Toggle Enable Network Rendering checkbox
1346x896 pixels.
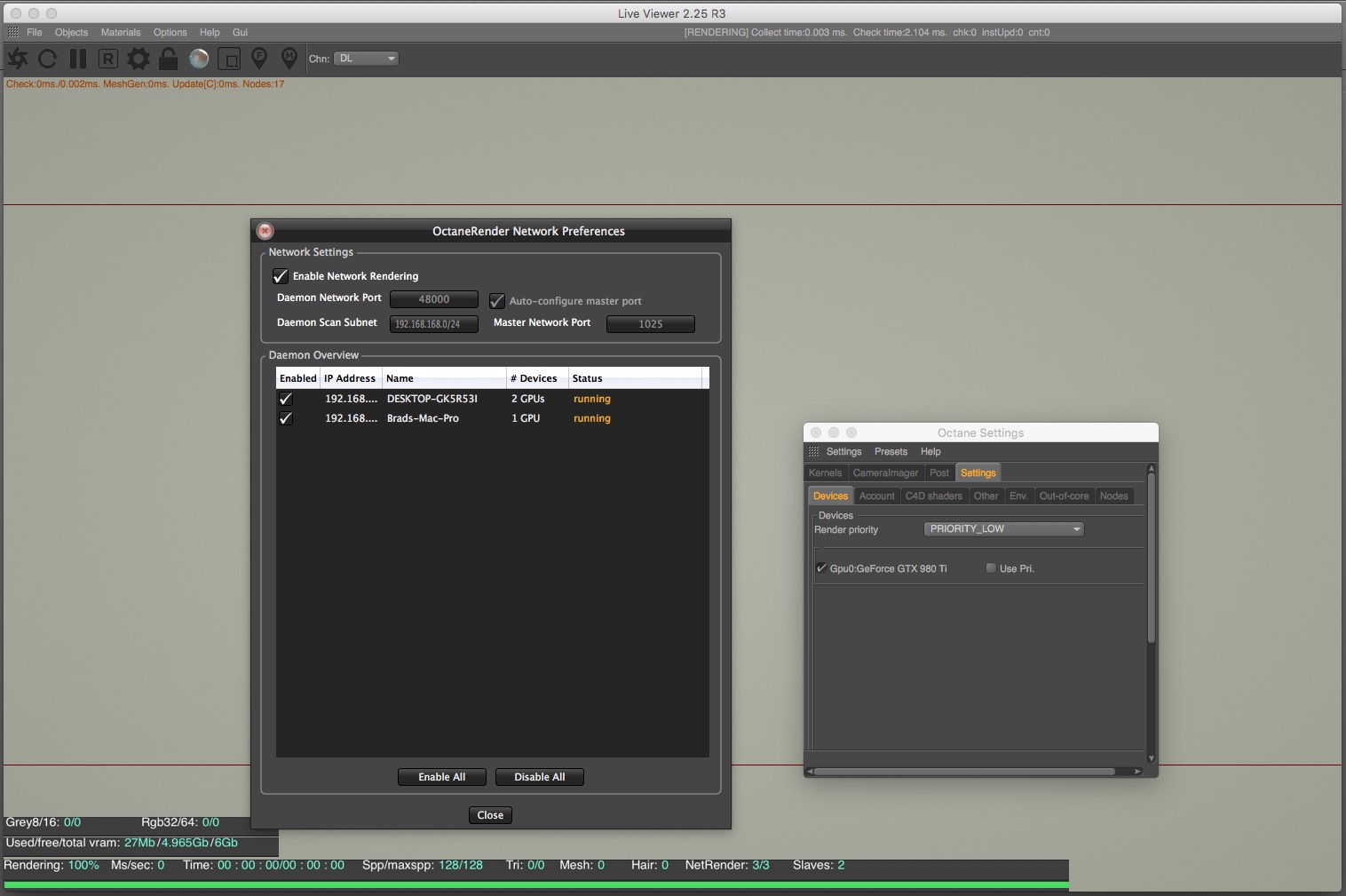click(x=281, y=276)
